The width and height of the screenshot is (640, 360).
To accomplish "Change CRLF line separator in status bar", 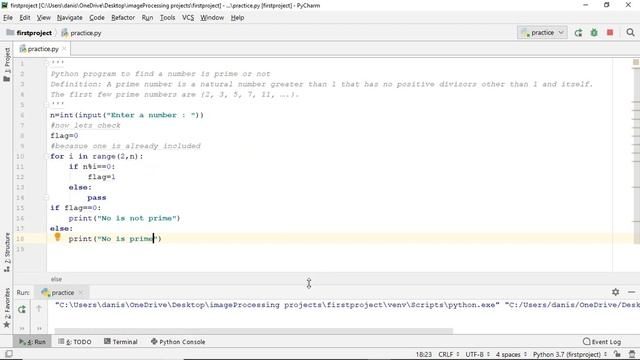I will click(x=449, y=354).
